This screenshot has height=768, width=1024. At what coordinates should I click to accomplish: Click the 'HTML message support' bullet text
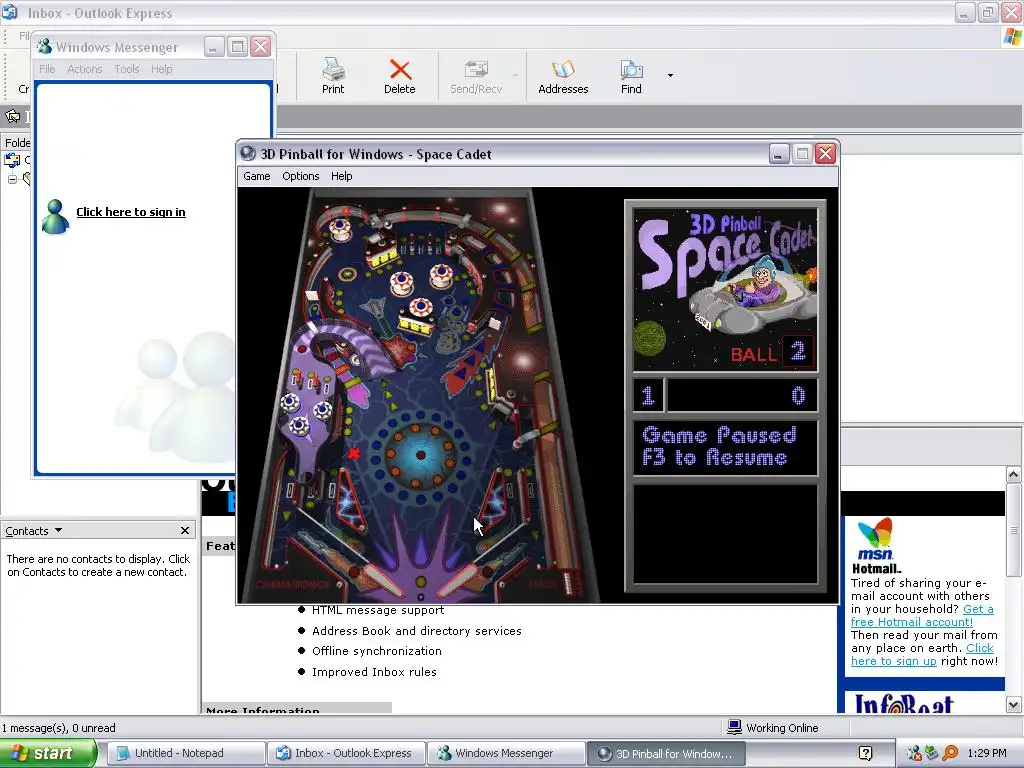point(378,610)
